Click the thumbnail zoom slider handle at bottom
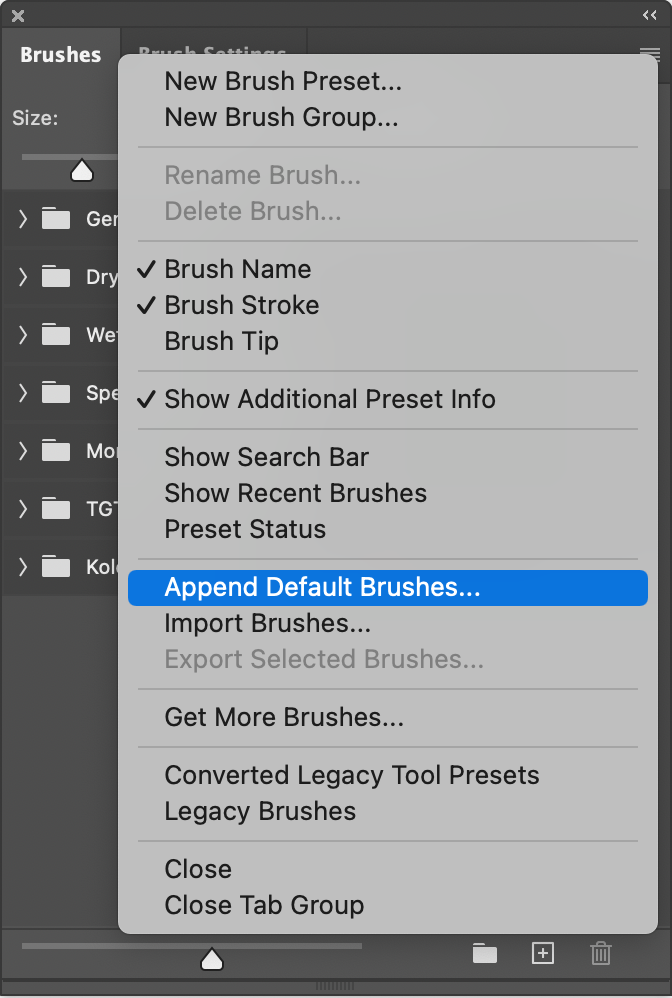This screenshot has width=672, height=998. (212, 959)
